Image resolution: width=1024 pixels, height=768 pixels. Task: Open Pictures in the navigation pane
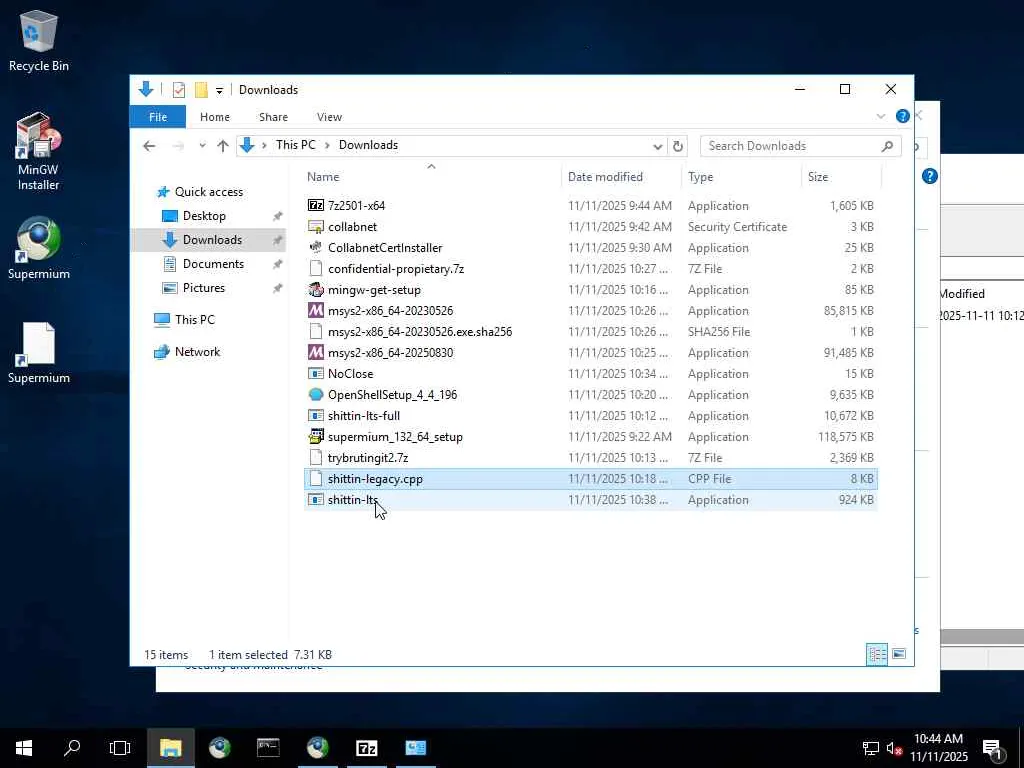[x=203, y=288]
